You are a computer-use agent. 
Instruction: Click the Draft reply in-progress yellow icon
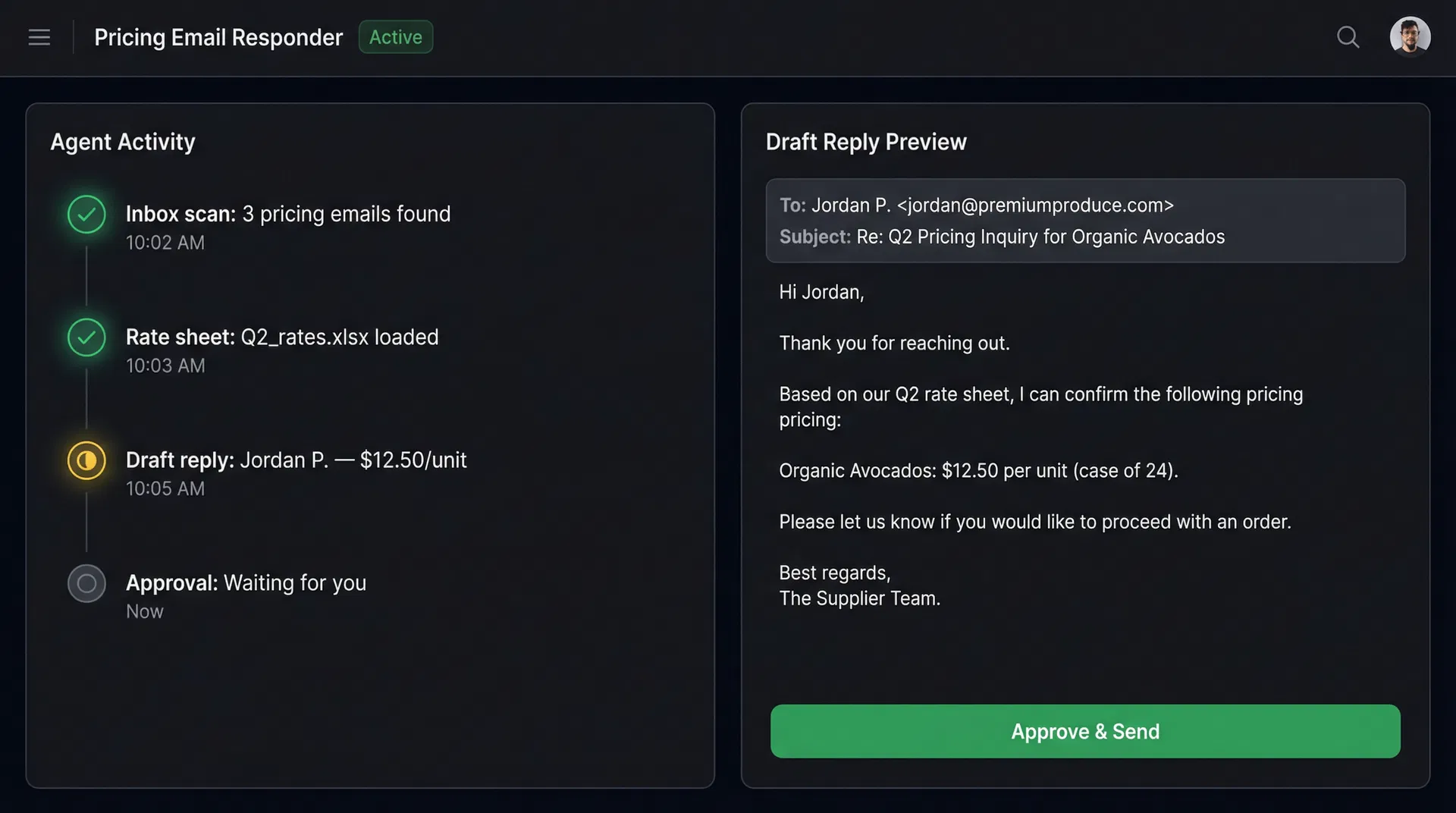86,460
